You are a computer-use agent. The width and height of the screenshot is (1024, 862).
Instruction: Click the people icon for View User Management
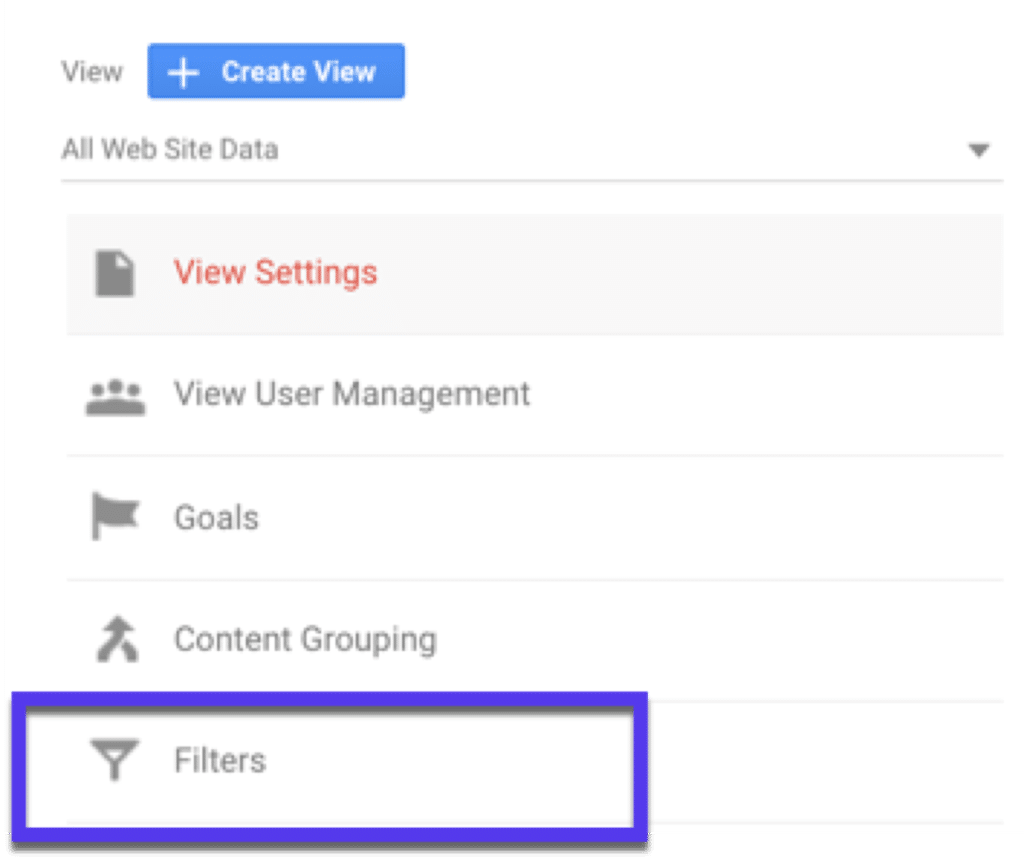click(115, 394)
